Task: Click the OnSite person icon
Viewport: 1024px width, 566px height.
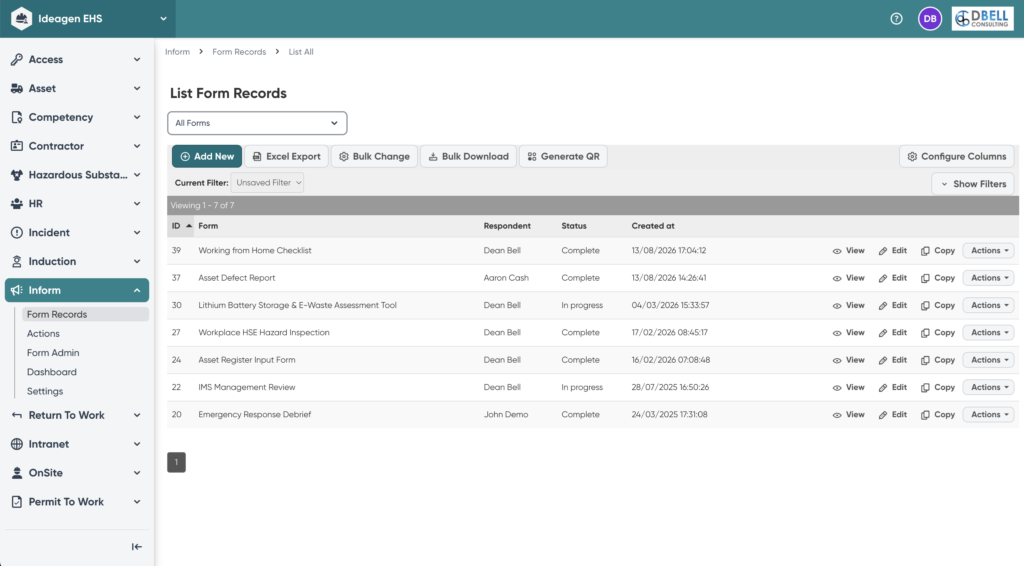Action: click(x=16, y=473)
